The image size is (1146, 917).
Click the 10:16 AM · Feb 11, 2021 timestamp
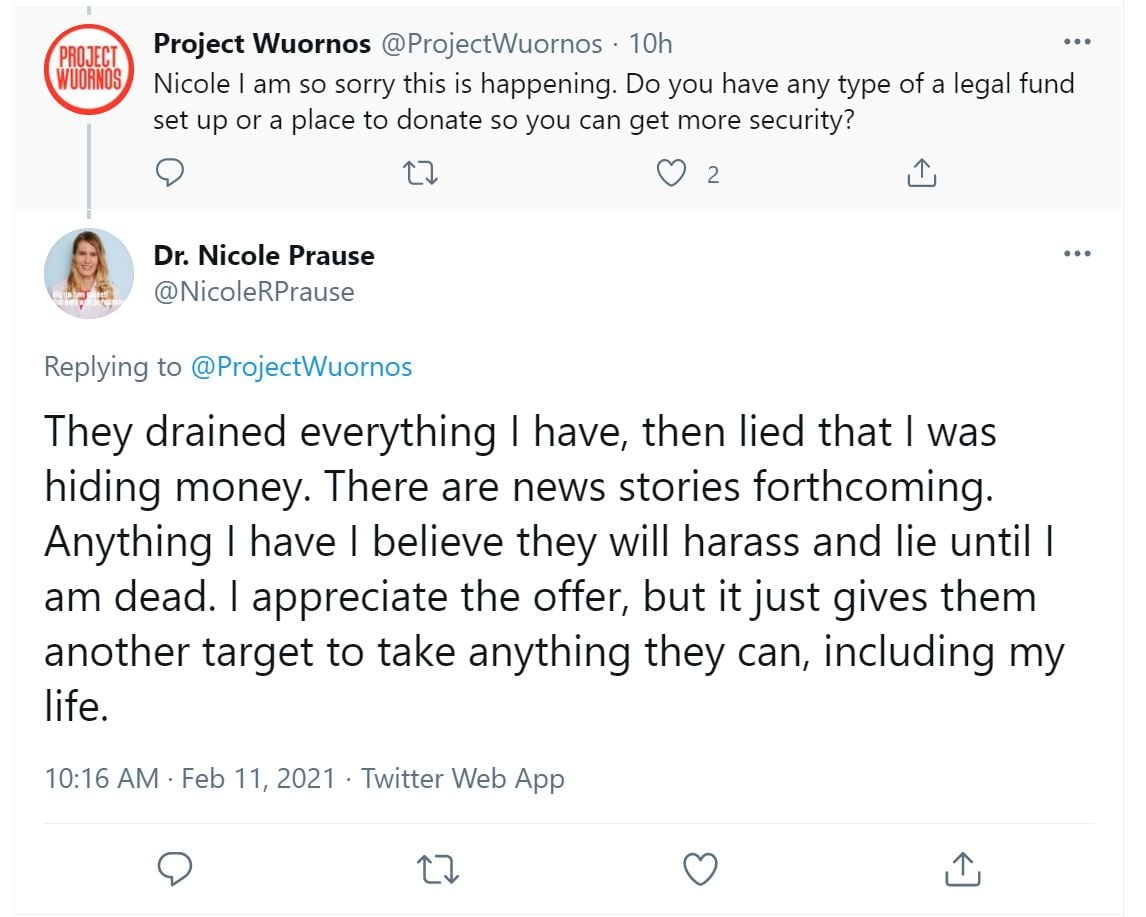(190, 778)
